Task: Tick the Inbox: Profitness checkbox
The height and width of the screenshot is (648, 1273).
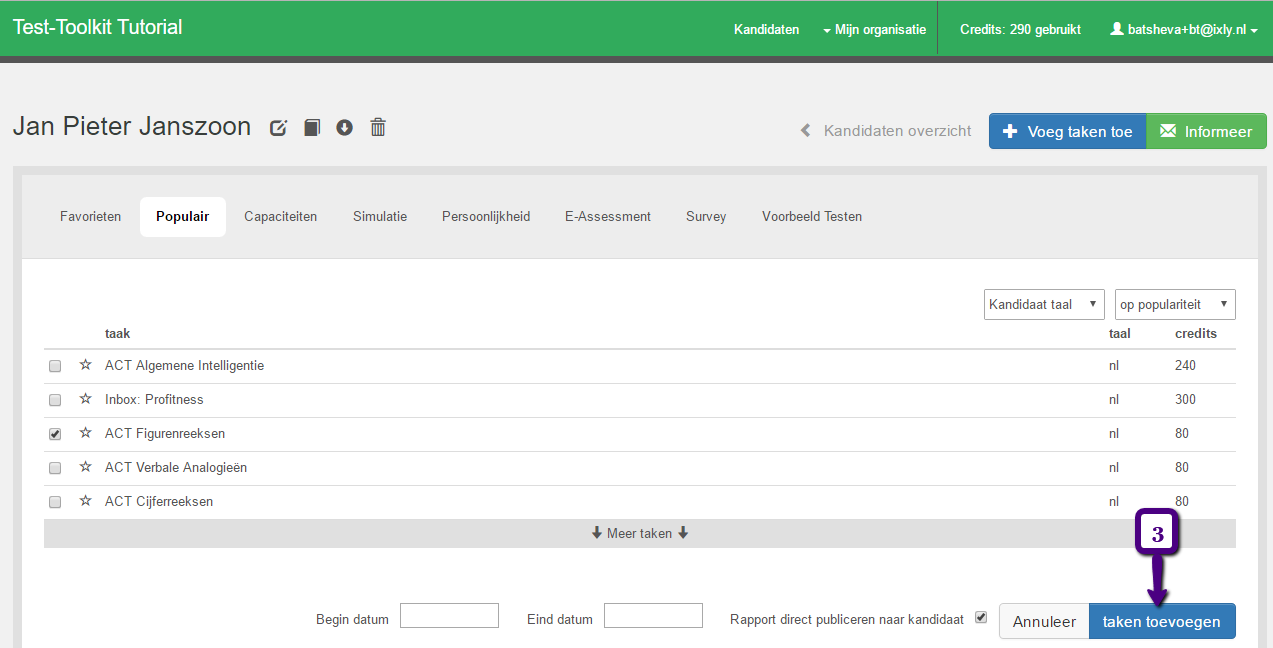Action: [55, 400]
